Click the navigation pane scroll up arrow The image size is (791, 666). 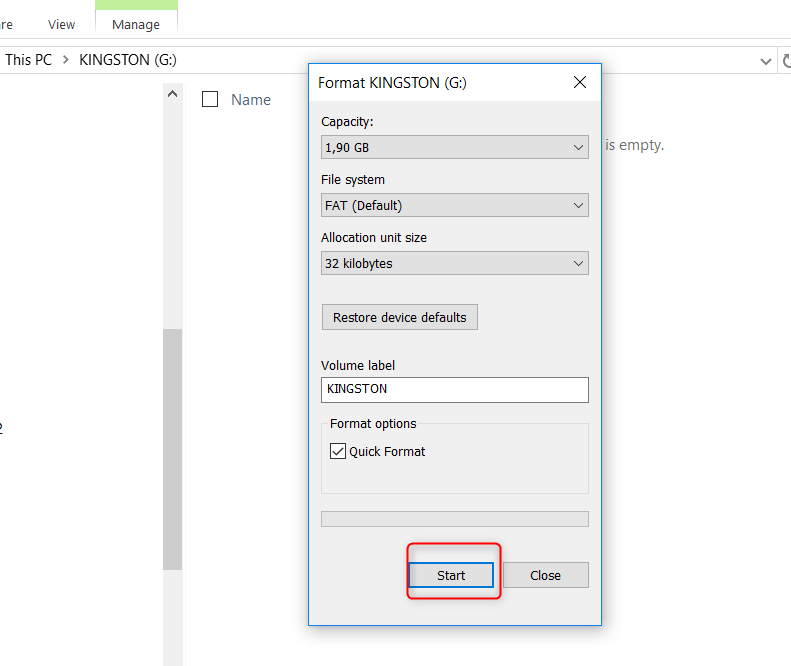click(x=172, y=94)
